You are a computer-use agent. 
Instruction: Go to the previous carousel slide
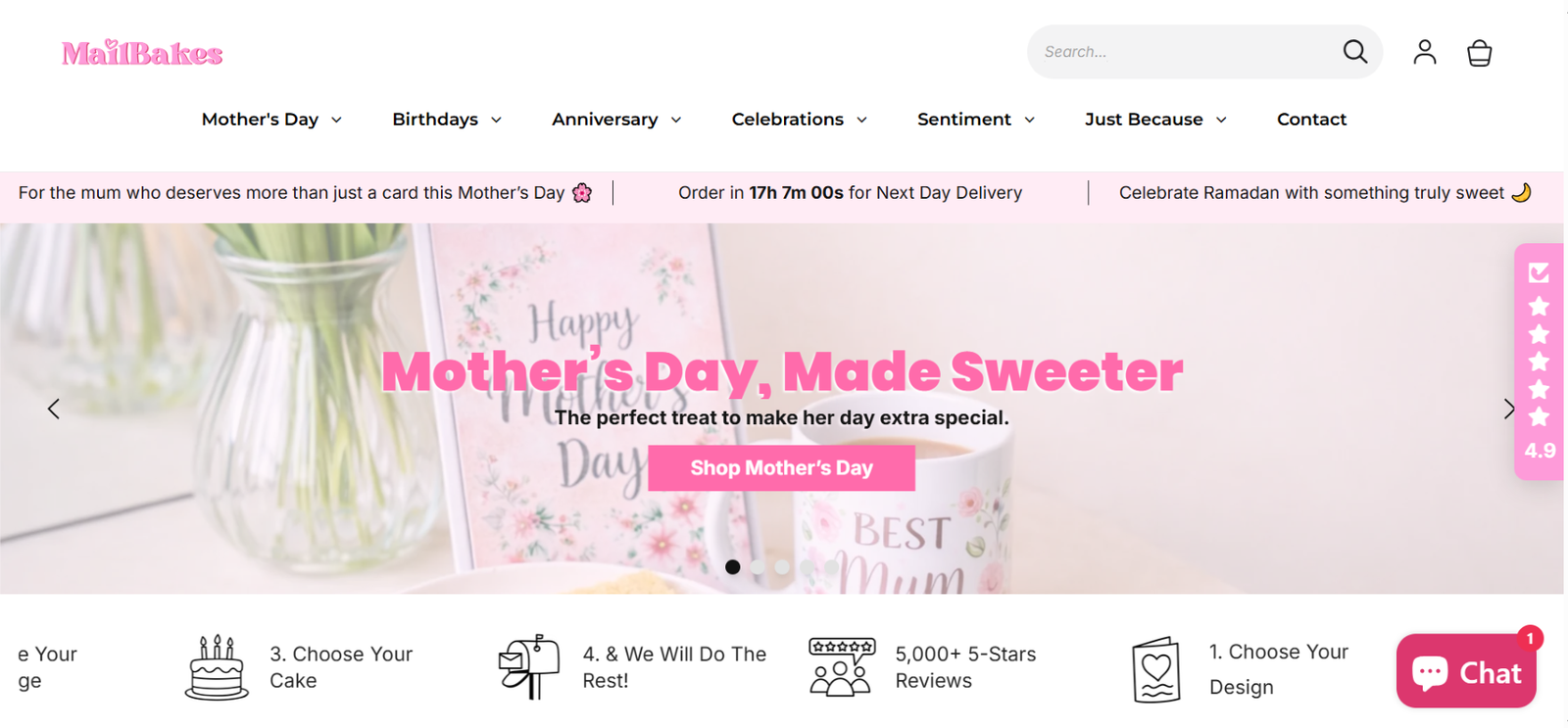(x=54, y=409)
